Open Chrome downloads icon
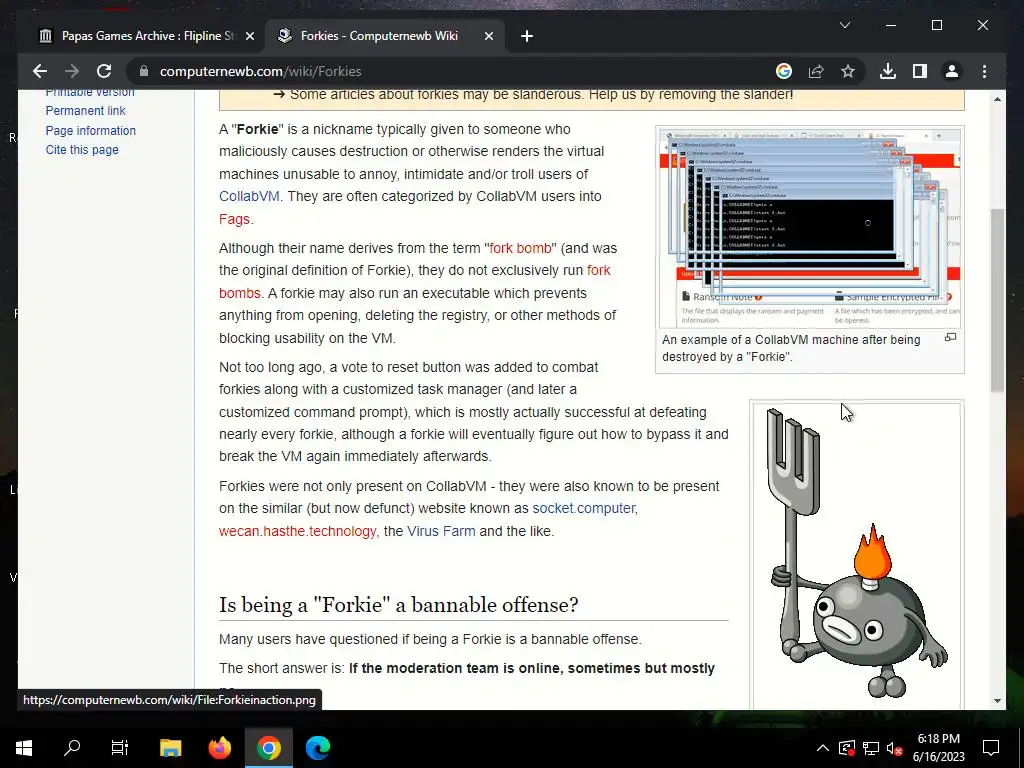Screen dimensions: 1024x768 [x=888, y=71]
